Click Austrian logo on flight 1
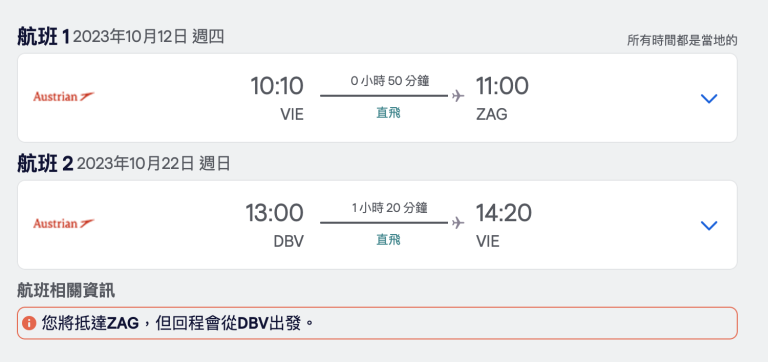 (64, 97)
